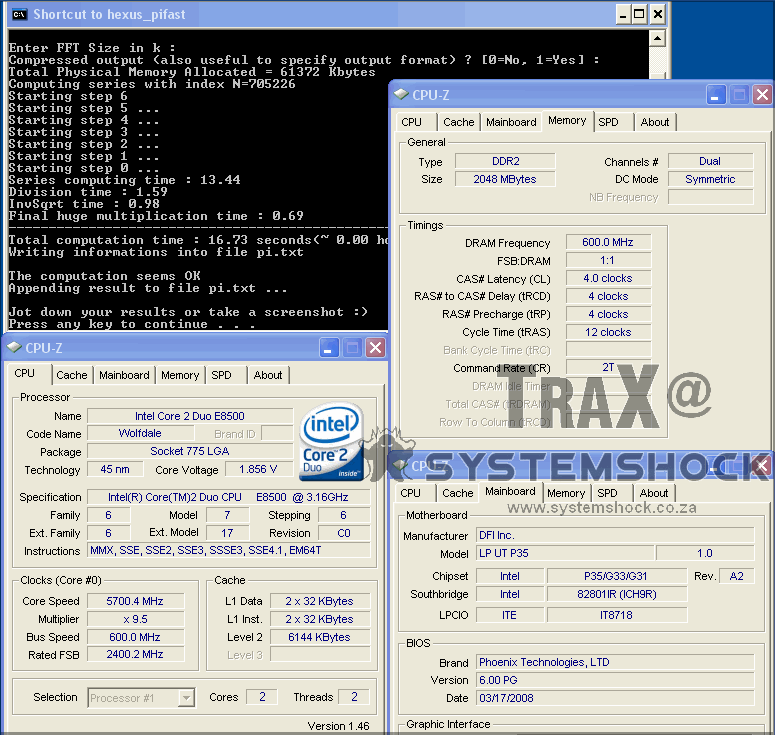Image resolution: width=775 pixels, height=735 pixels.
Task: Click the 2048 MBytes memory size value
Action: click(505, 179)
